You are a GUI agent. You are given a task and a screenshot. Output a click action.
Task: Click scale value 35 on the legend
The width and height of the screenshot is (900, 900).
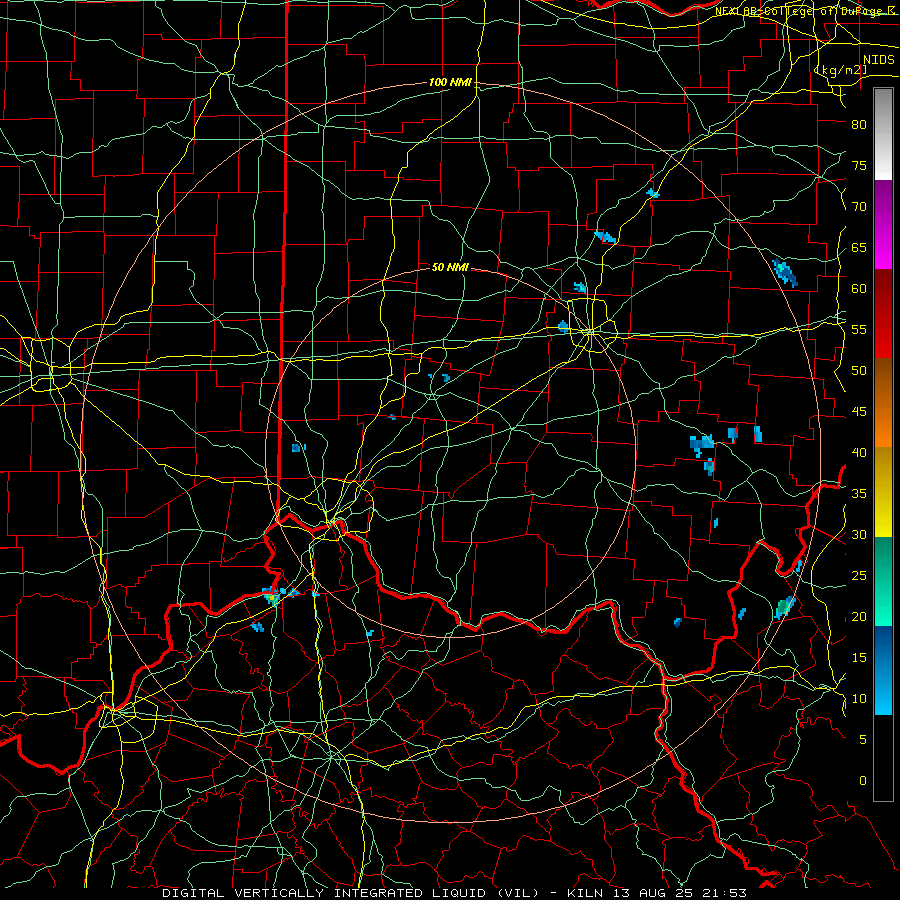pyautogui.click(x=859, y=494)
